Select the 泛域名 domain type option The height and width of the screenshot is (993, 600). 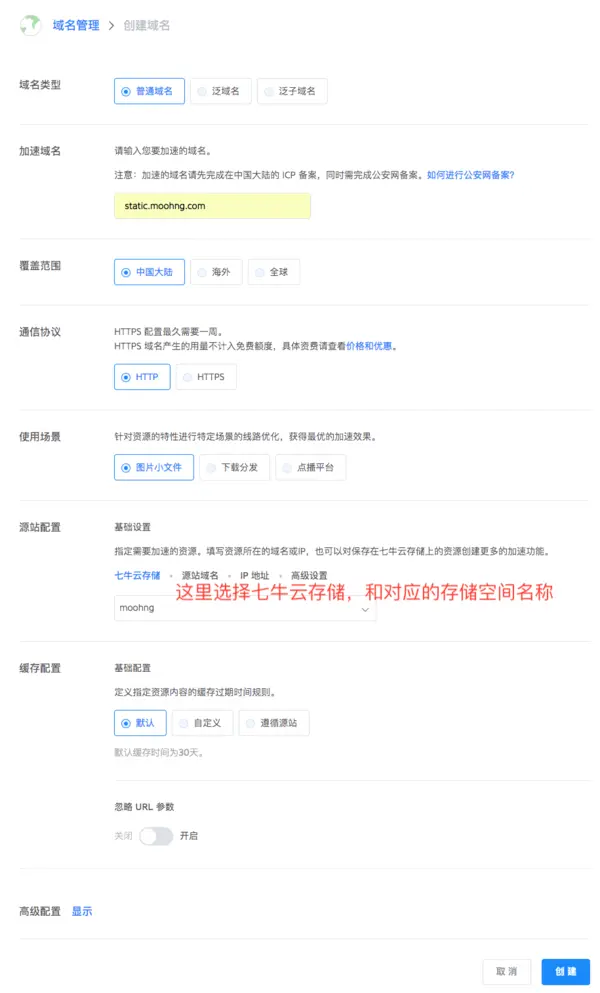[220, 91]
